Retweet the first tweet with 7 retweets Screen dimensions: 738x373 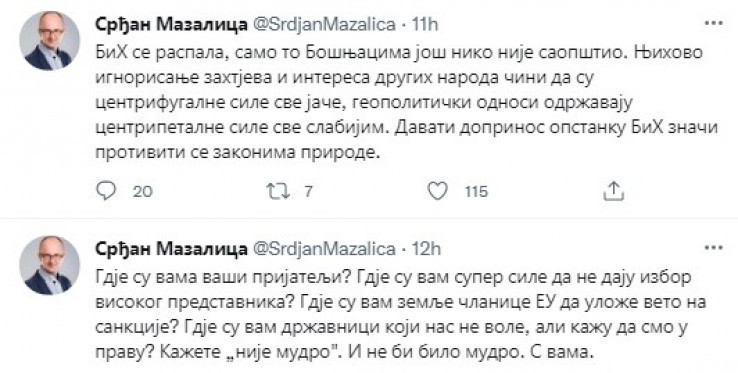[x=278, y=191]
